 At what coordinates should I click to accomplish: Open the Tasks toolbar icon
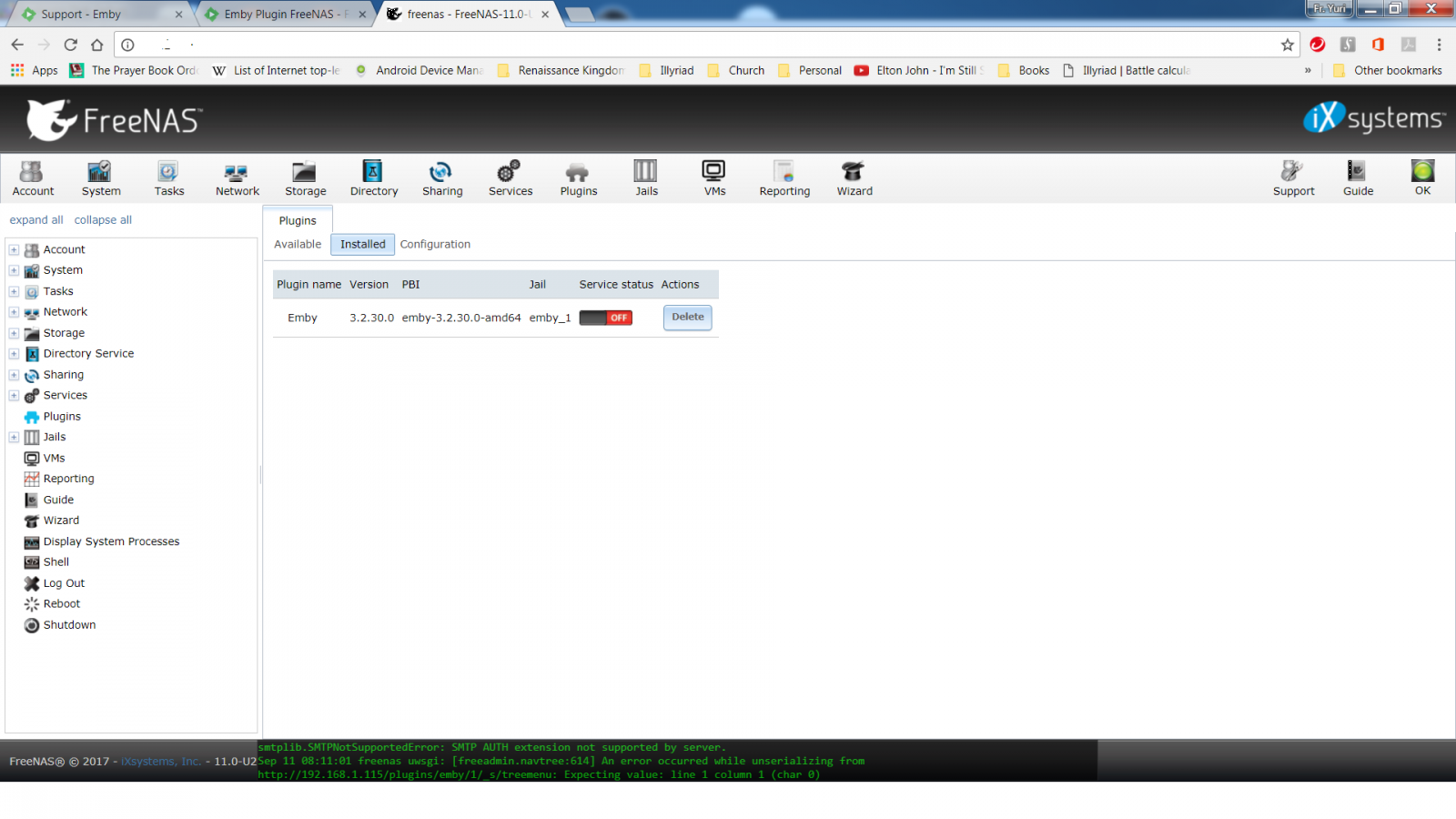tap(169, 178)
